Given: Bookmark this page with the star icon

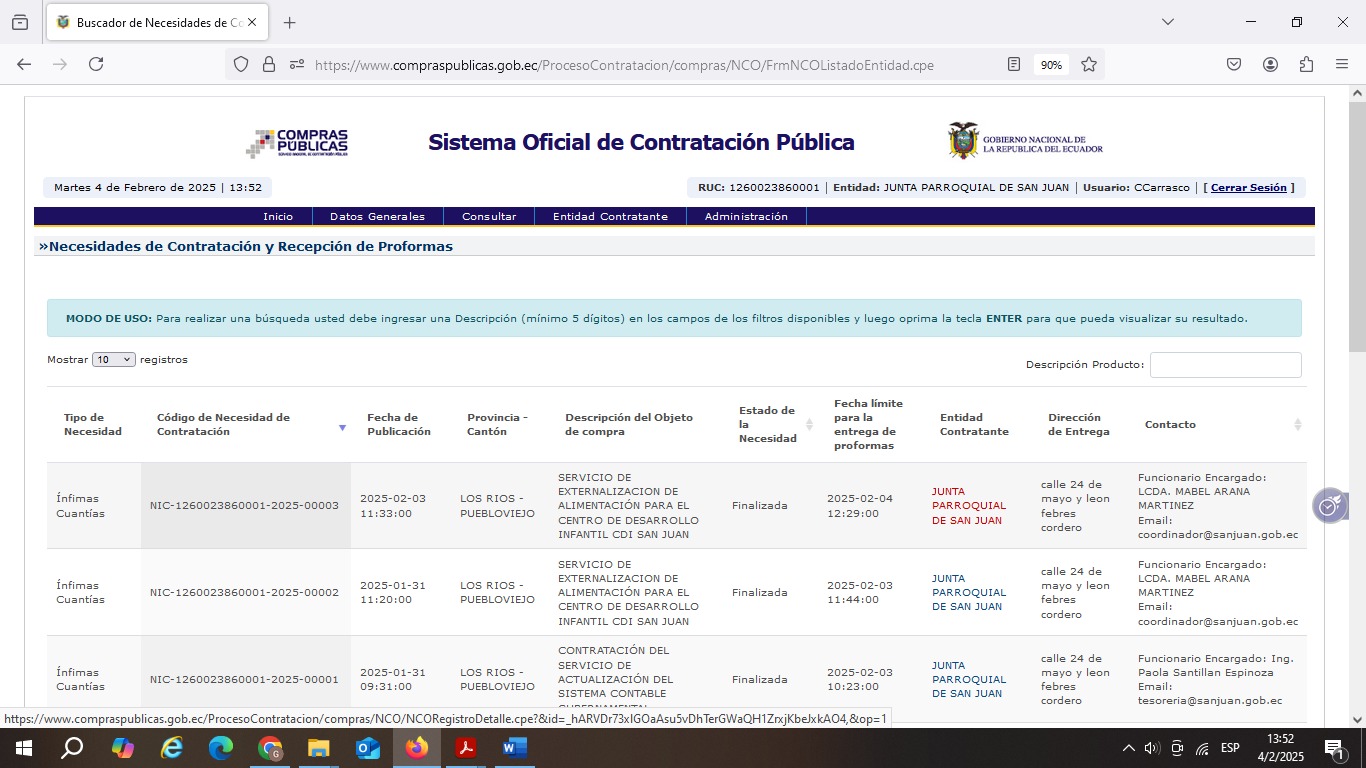Looking at the screenshot, I should (1089, 64).
